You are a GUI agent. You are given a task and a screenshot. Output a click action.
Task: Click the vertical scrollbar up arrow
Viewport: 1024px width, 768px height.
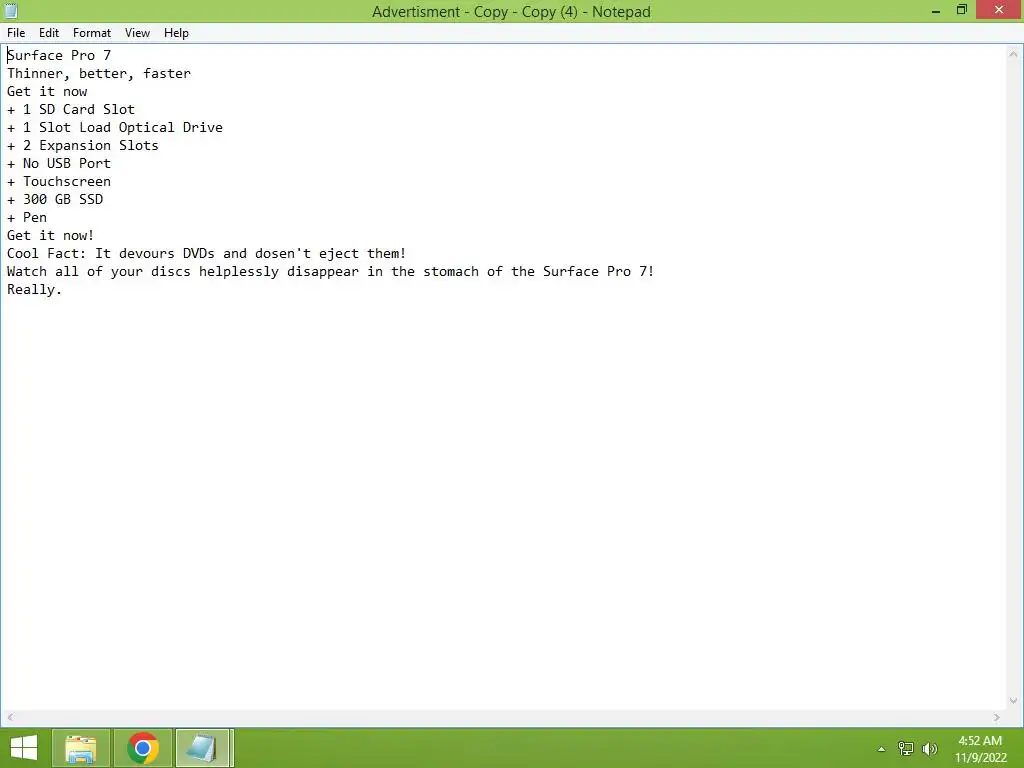1013,54
